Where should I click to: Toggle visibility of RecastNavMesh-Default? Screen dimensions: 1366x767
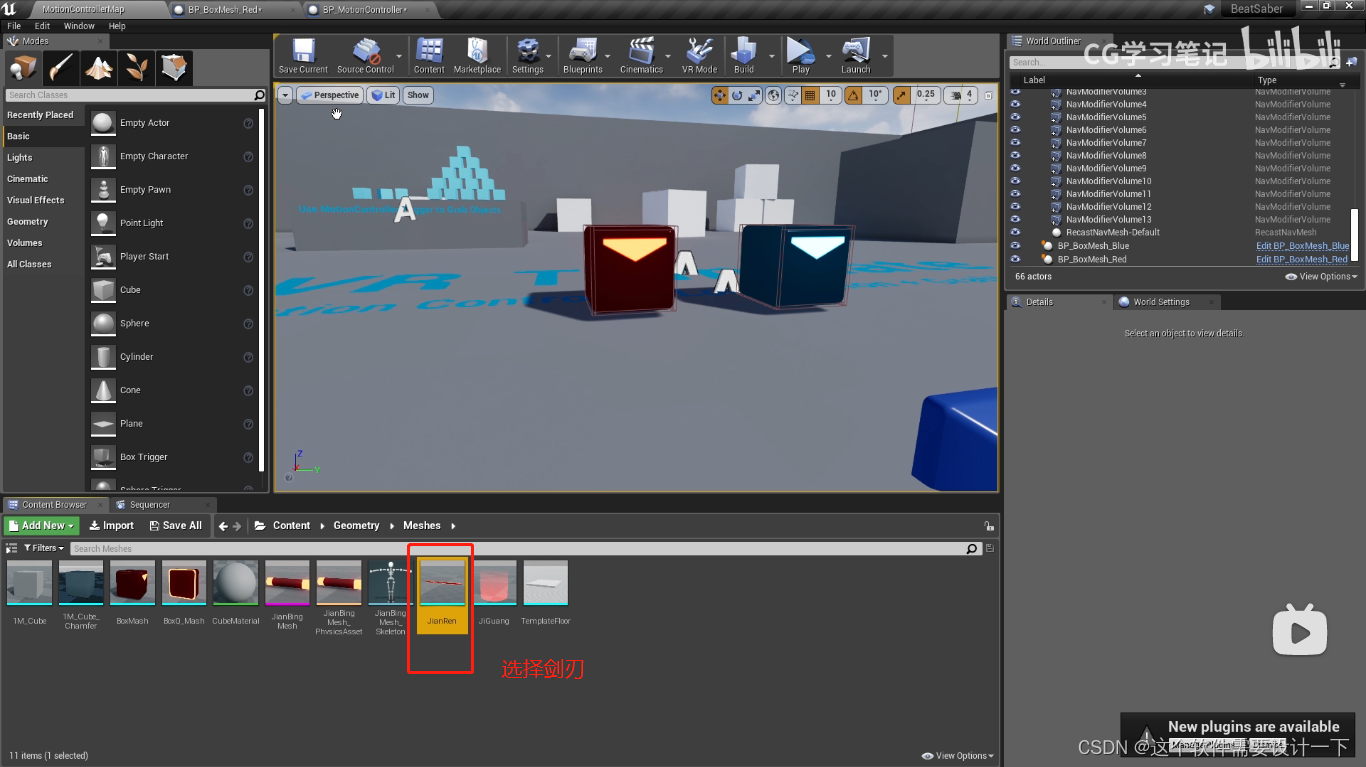click(x=1015, y=232)
